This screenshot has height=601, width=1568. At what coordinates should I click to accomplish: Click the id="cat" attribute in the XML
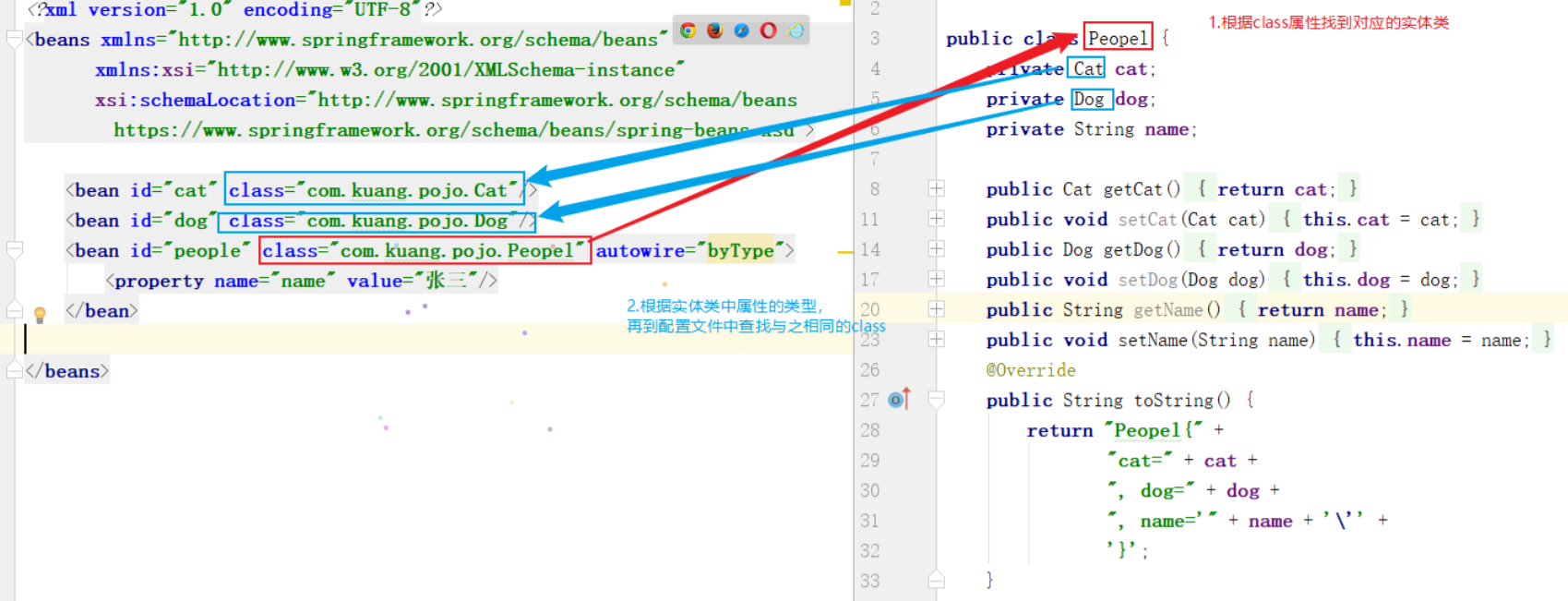click(174, 190)
